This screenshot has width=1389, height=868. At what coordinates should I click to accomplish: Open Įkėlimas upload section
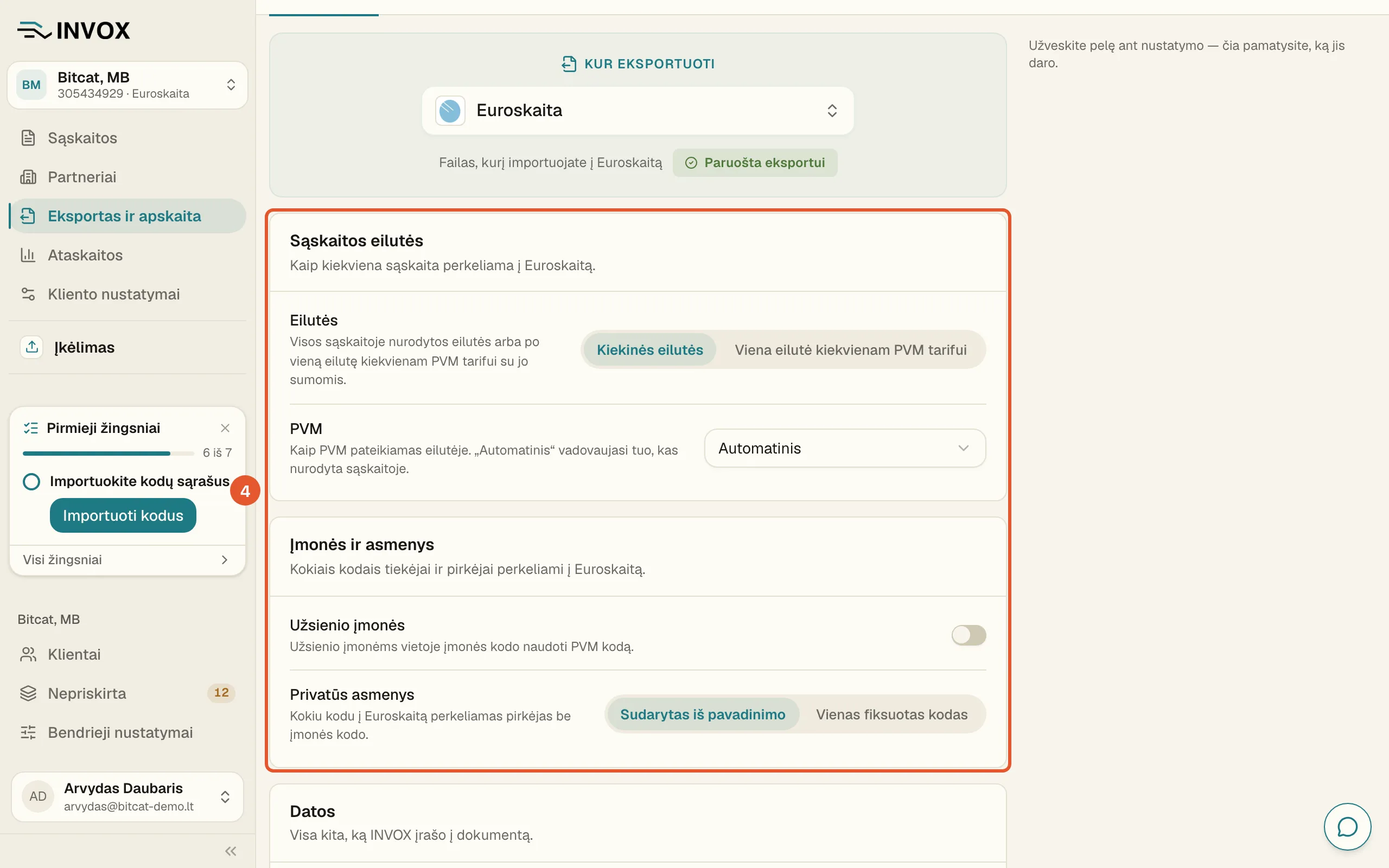pyautogui.click(x=128, y=347)
